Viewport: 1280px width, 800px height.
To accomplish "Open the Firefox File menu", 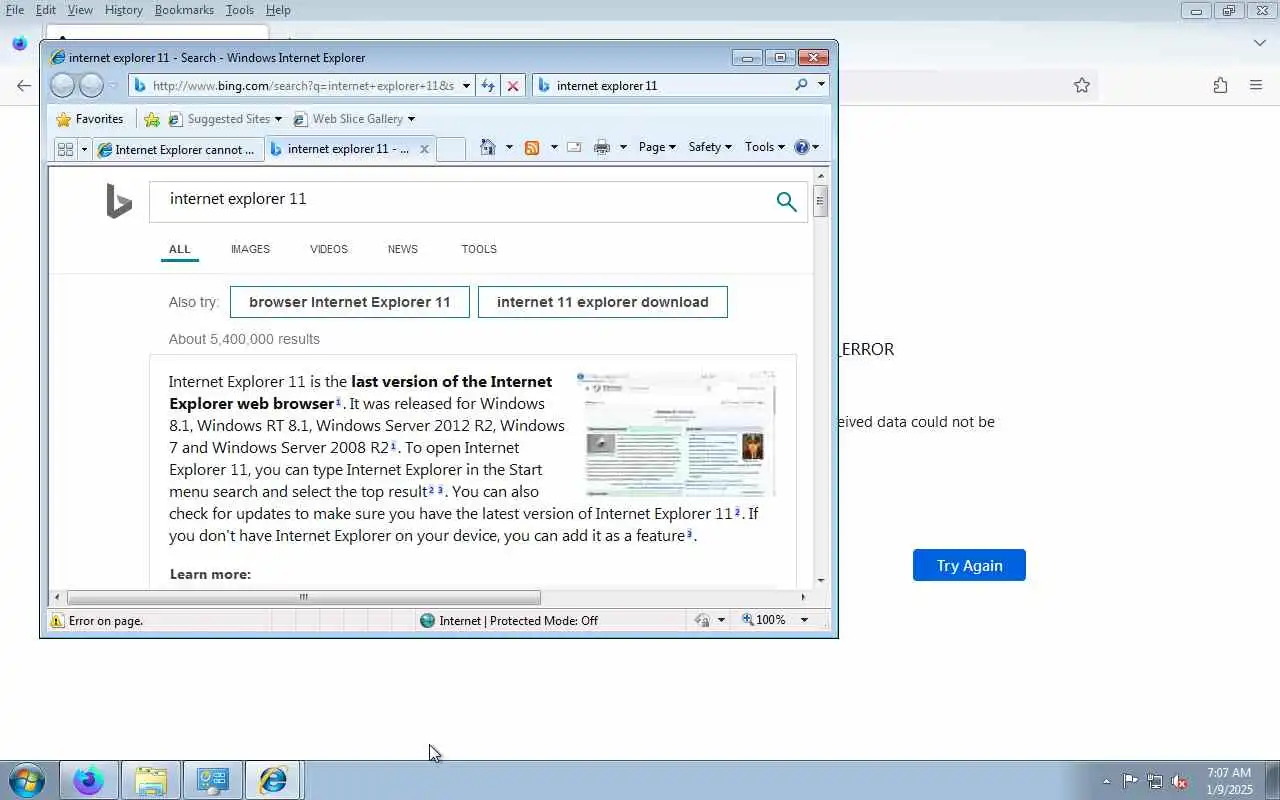I will [x=15, y=10].
